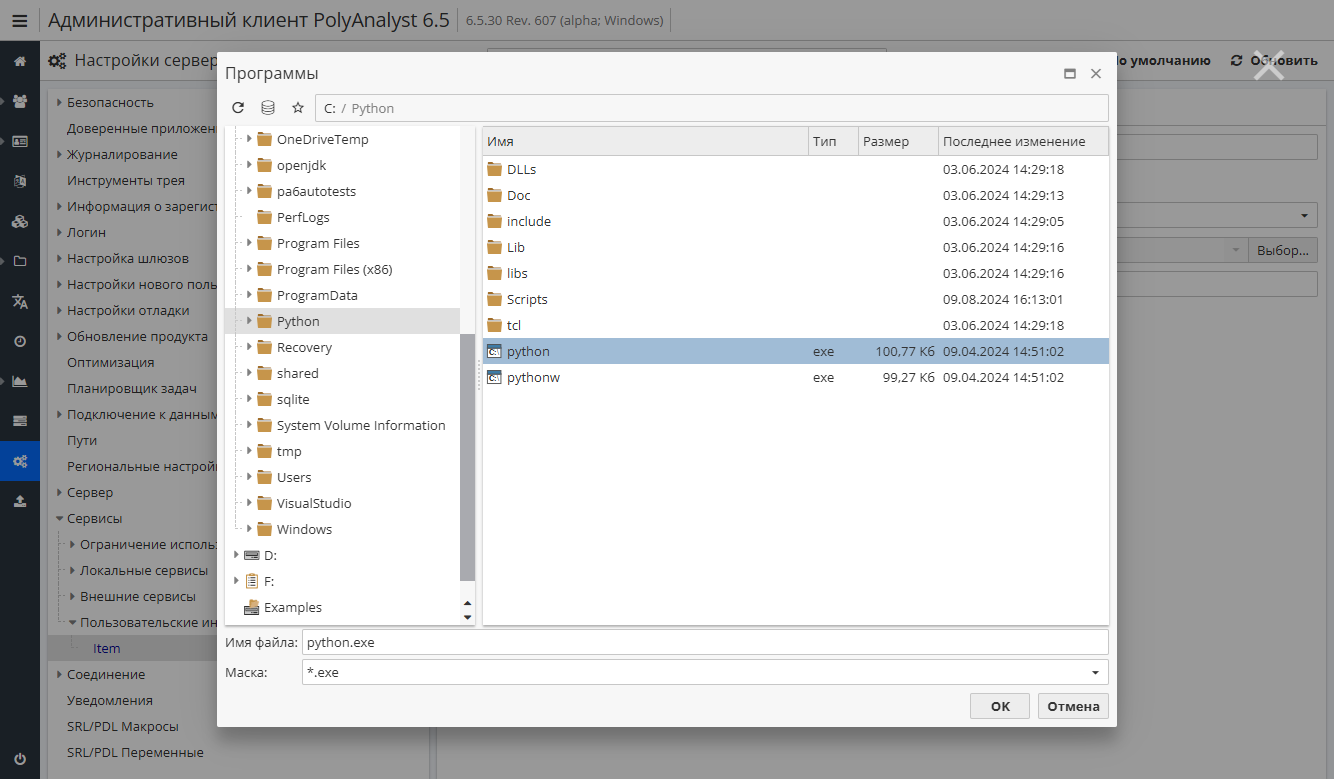Click the clock icon in left sidebar
Image resolution: width=1334 pixels, height=779 pixels.
click(x=20, y=342)
